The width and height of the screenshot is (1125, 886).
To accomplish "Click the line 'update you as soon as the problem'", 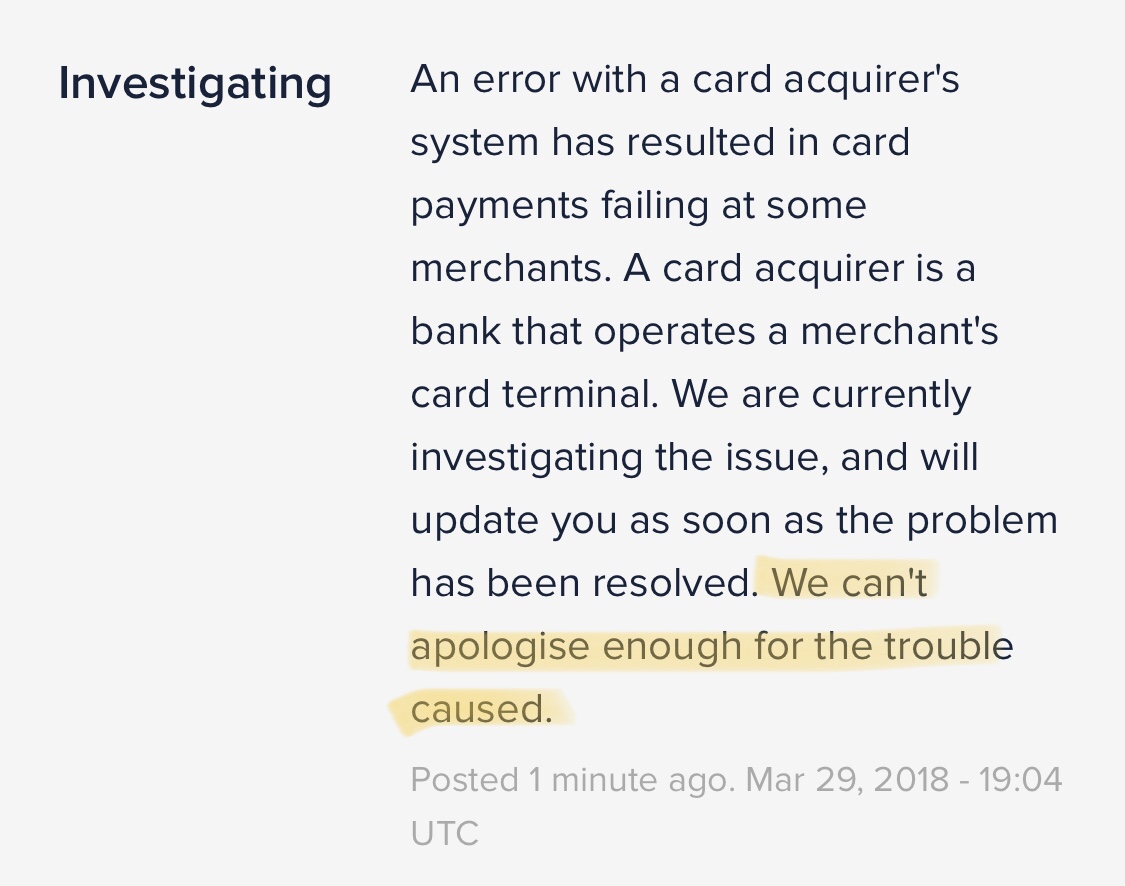I will point(734,522).
